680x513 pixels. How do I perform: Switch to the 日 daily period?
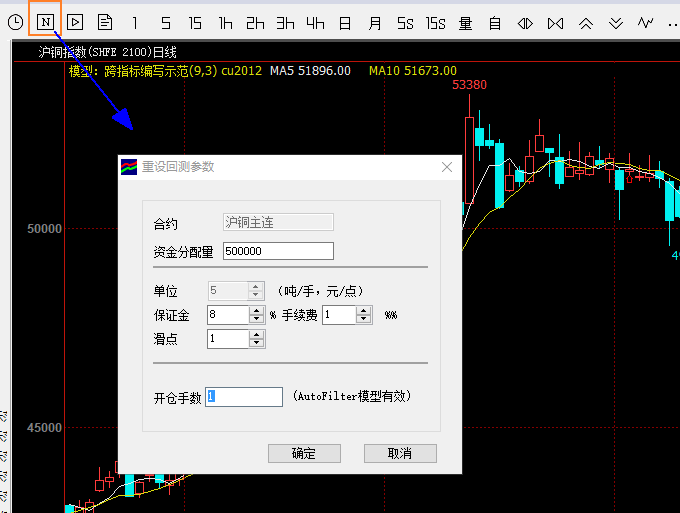[x=345, y=22]
